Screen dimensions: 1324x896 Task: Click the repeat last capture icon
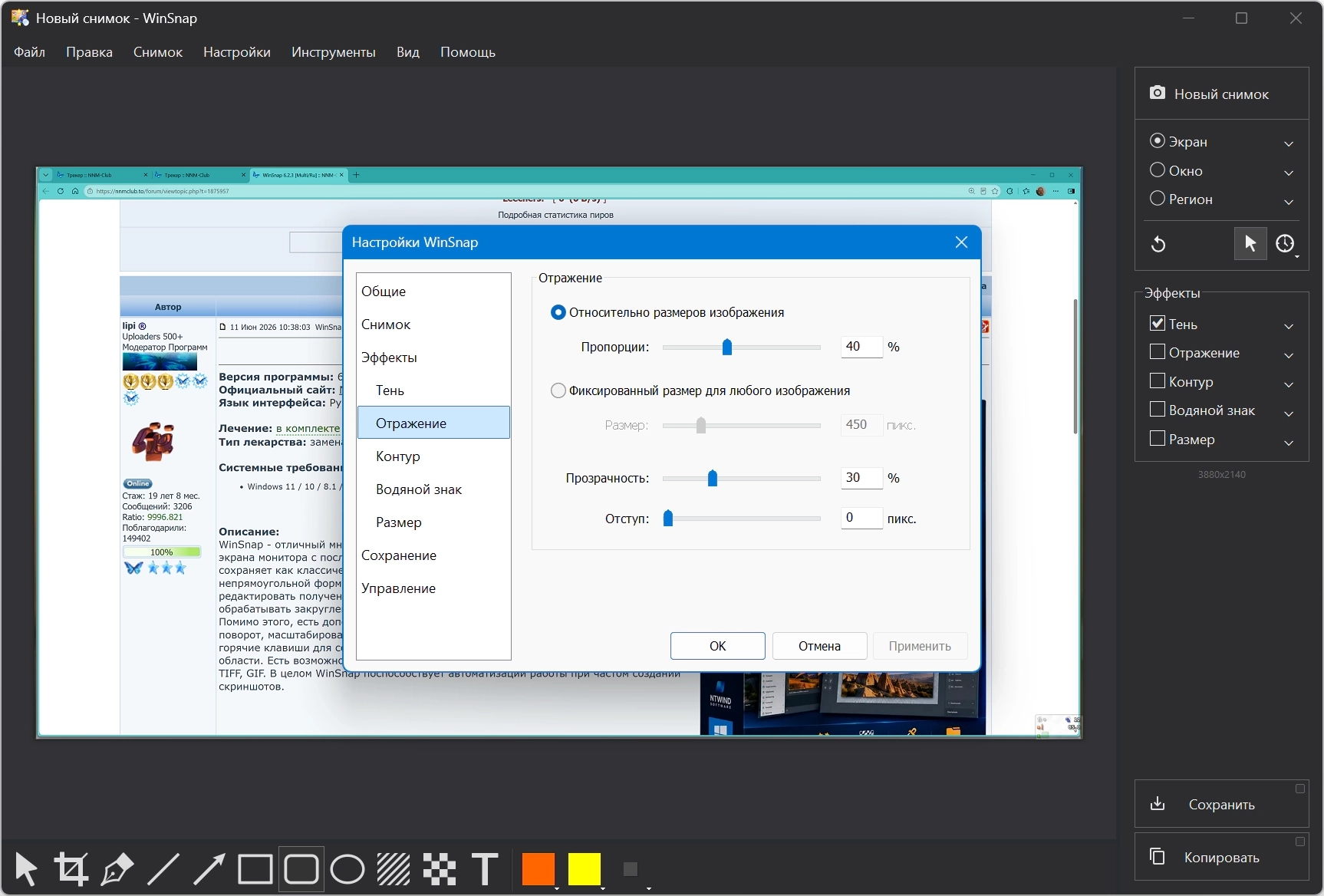click(1158, 244)
